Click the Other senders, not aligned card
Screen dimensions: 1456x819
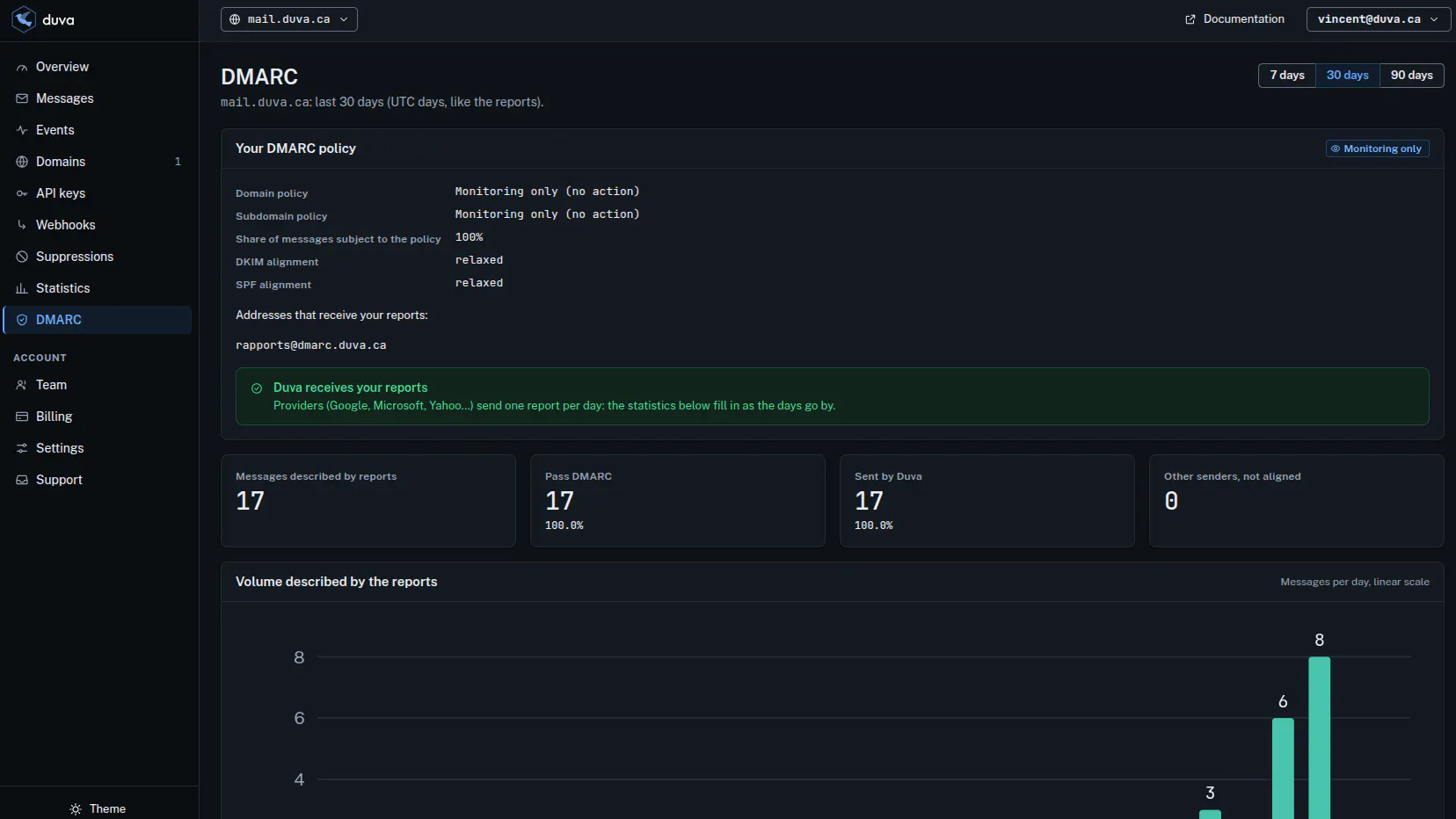1297,501
